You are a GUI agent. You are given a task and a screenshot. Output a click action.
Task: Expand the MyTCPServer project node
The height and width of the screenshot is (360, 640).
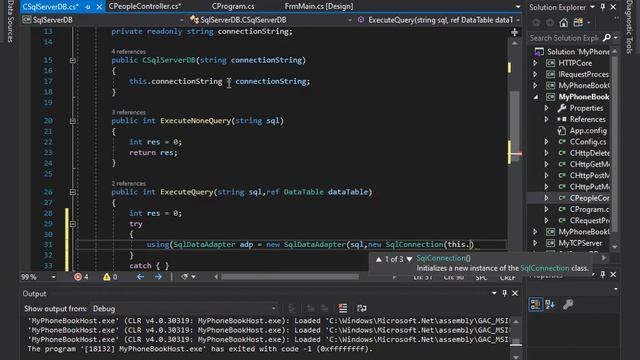536,243
